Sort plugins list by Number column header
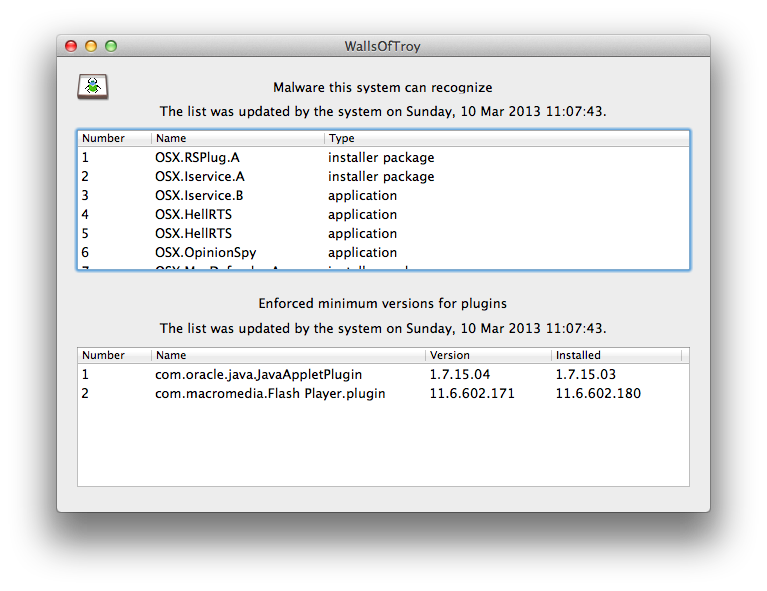This screenshot has width=767, height=591. [113, 355]
